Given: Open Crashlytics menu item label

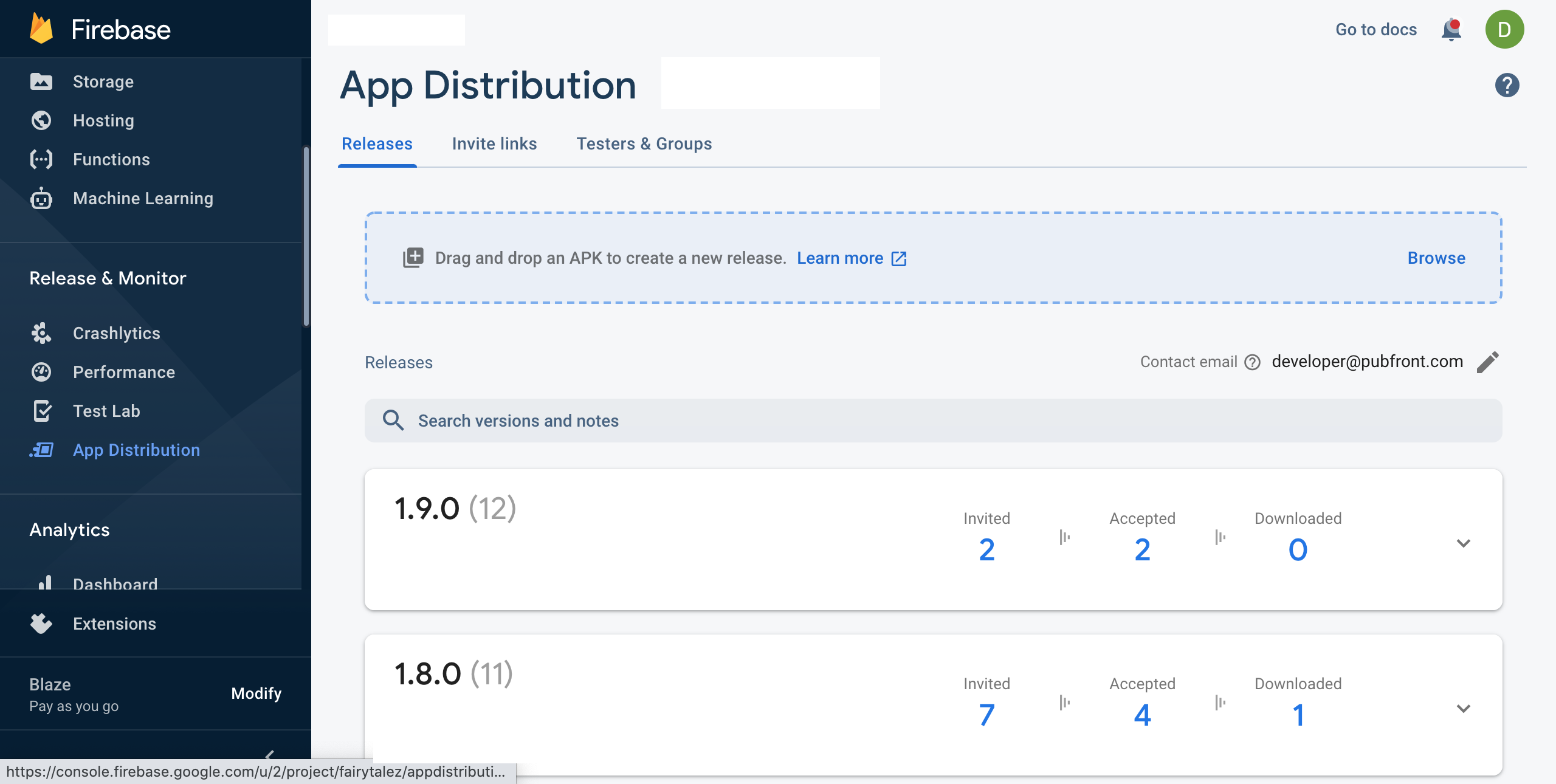Looking at the screenshot, I should point(117,333).
